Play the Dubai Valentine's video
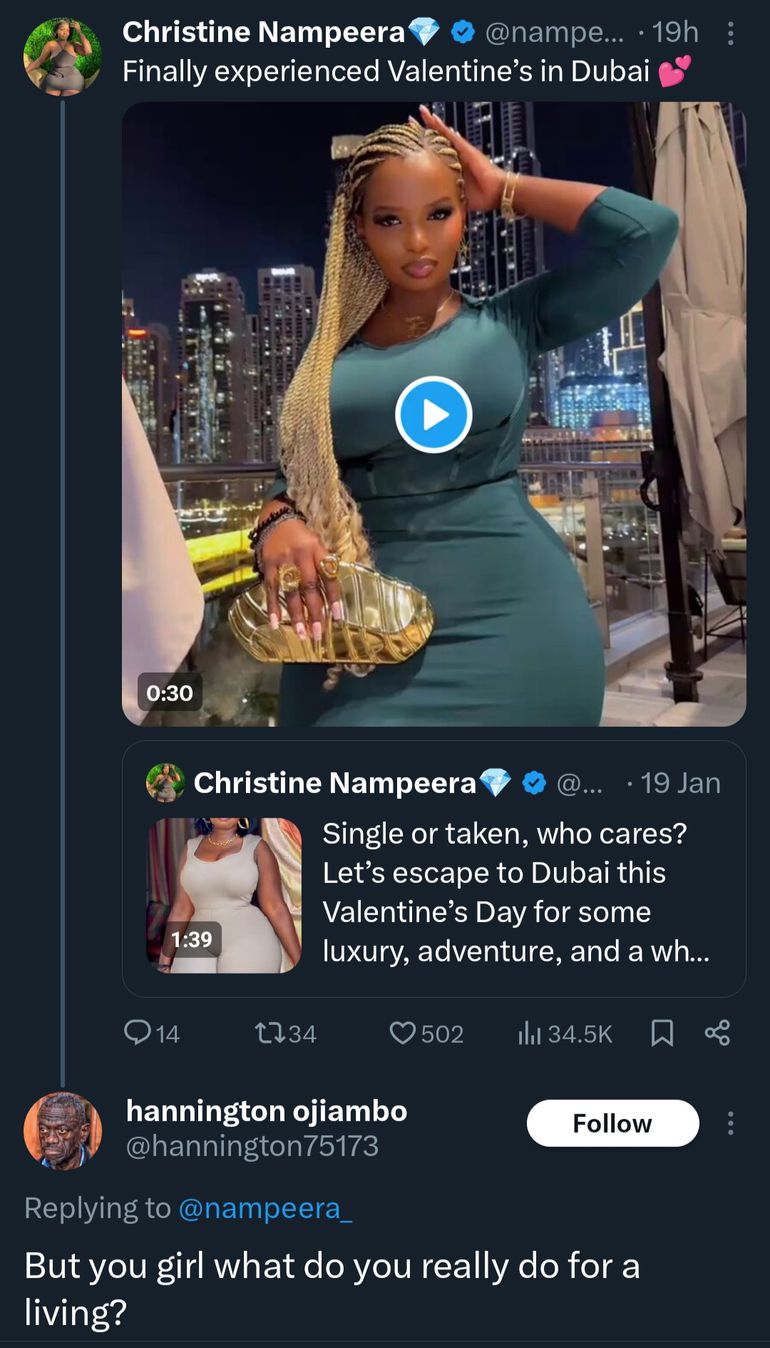770x1348 pixels. tap(433, 414)
